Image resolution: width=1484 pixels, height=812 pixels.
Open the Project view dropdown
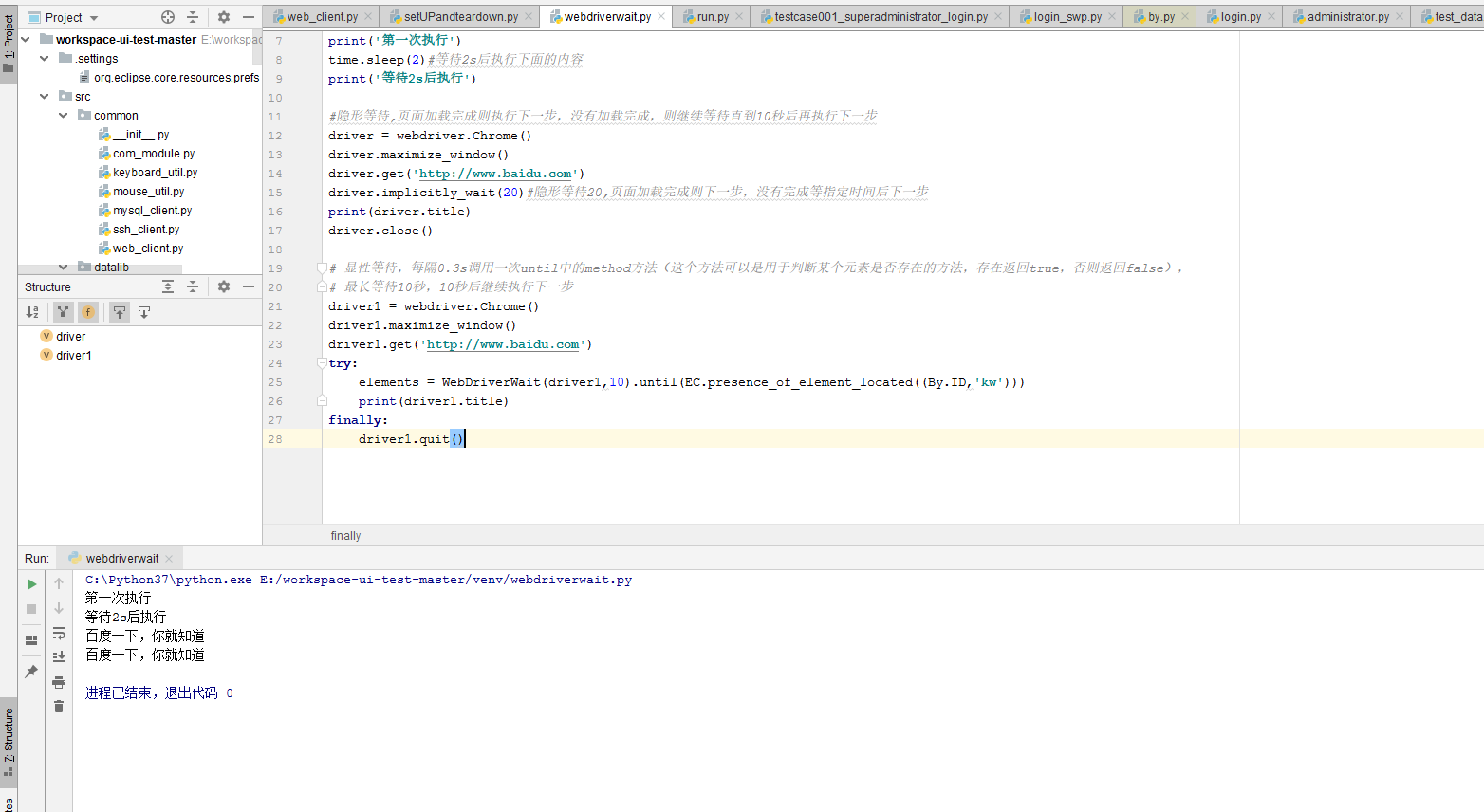click(x=64, y=17)
